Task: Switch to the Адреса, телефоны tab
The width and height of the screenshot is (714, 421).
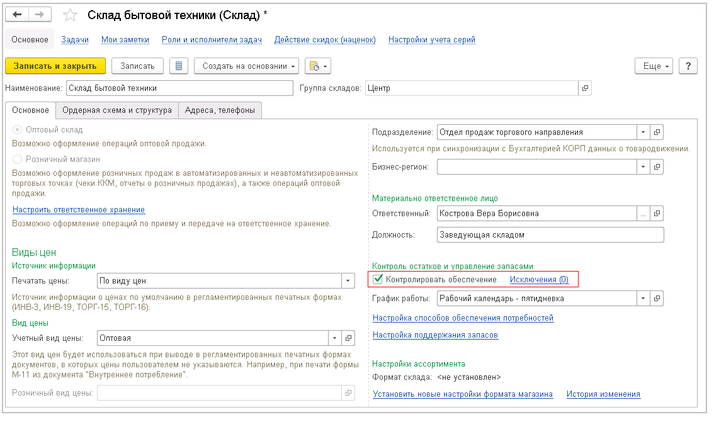Action: 220,110
